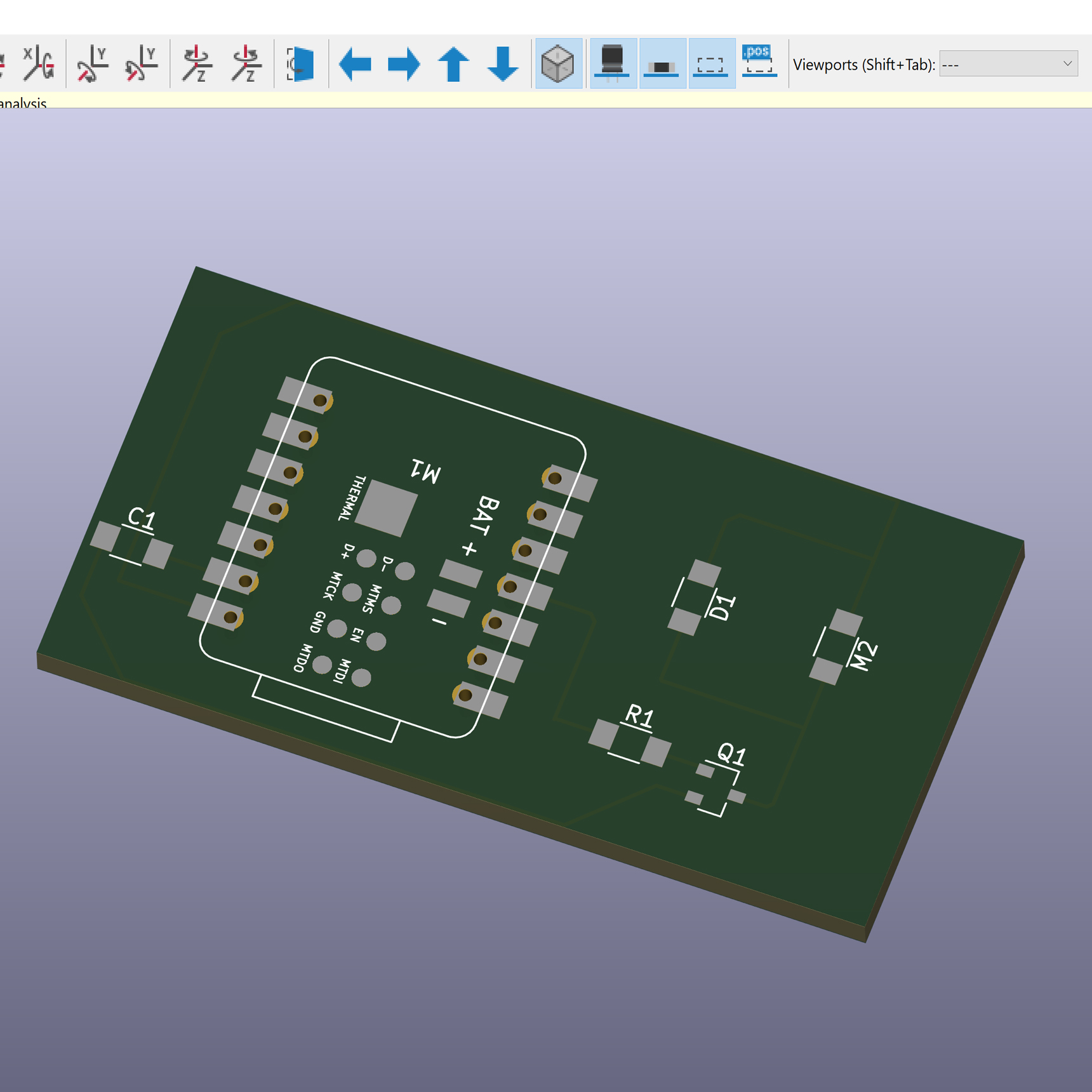This screenshot has height=1092, width=1092.
Task: Flip the board view
Action: point(300,63)
